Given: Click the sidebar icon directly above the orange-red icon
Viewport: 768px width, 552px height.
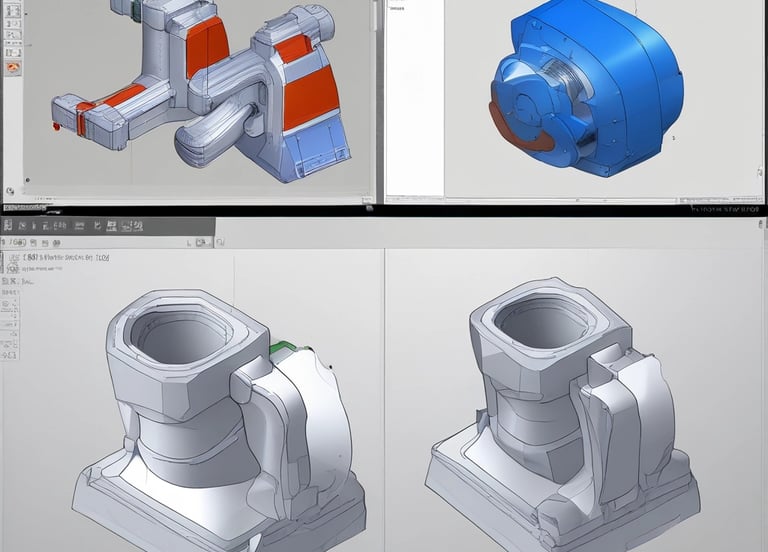Looking at the screenshot, I should coord(13,52).
